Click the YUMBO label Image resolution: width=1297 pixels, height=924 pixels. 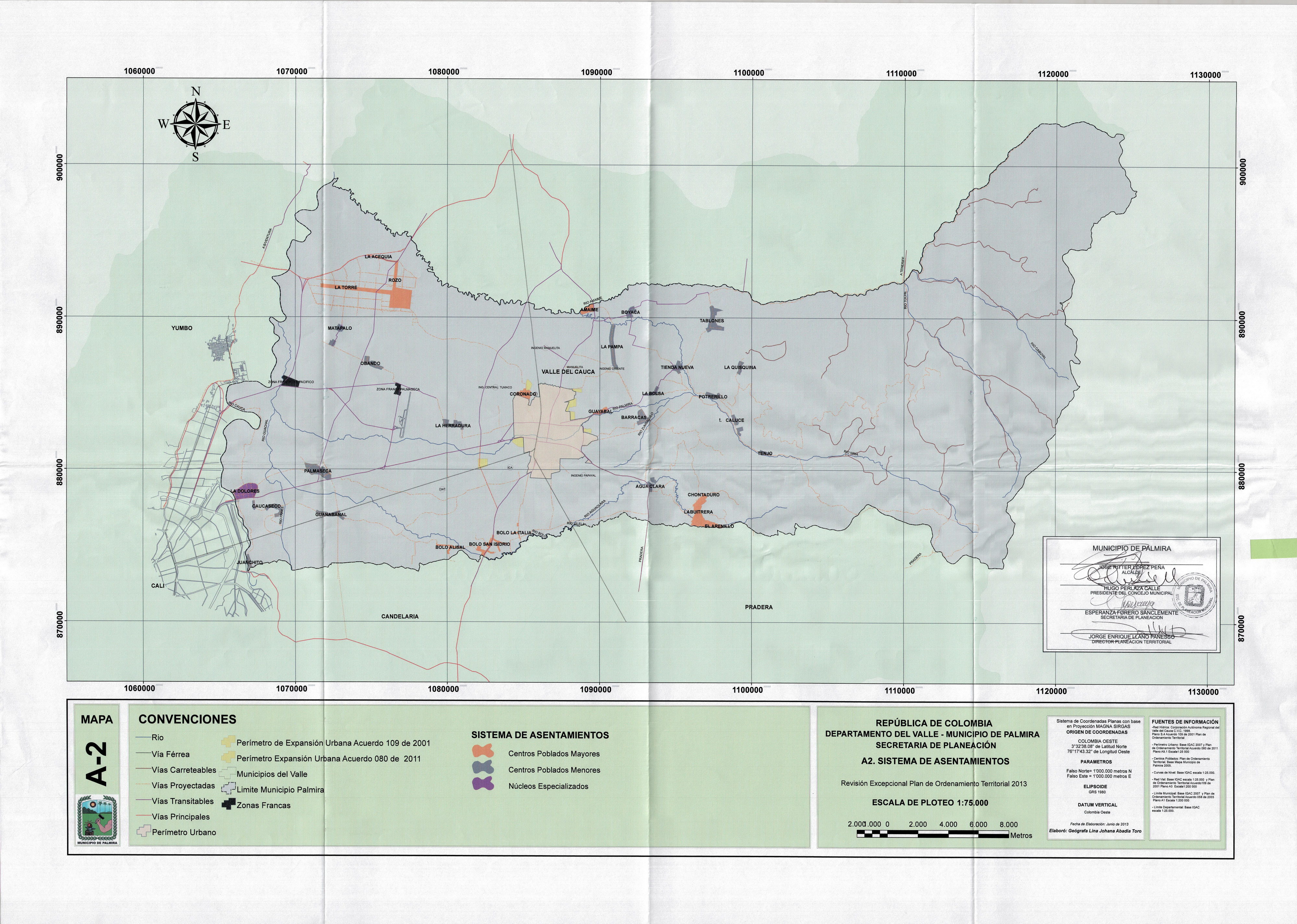tap(182, 328)
